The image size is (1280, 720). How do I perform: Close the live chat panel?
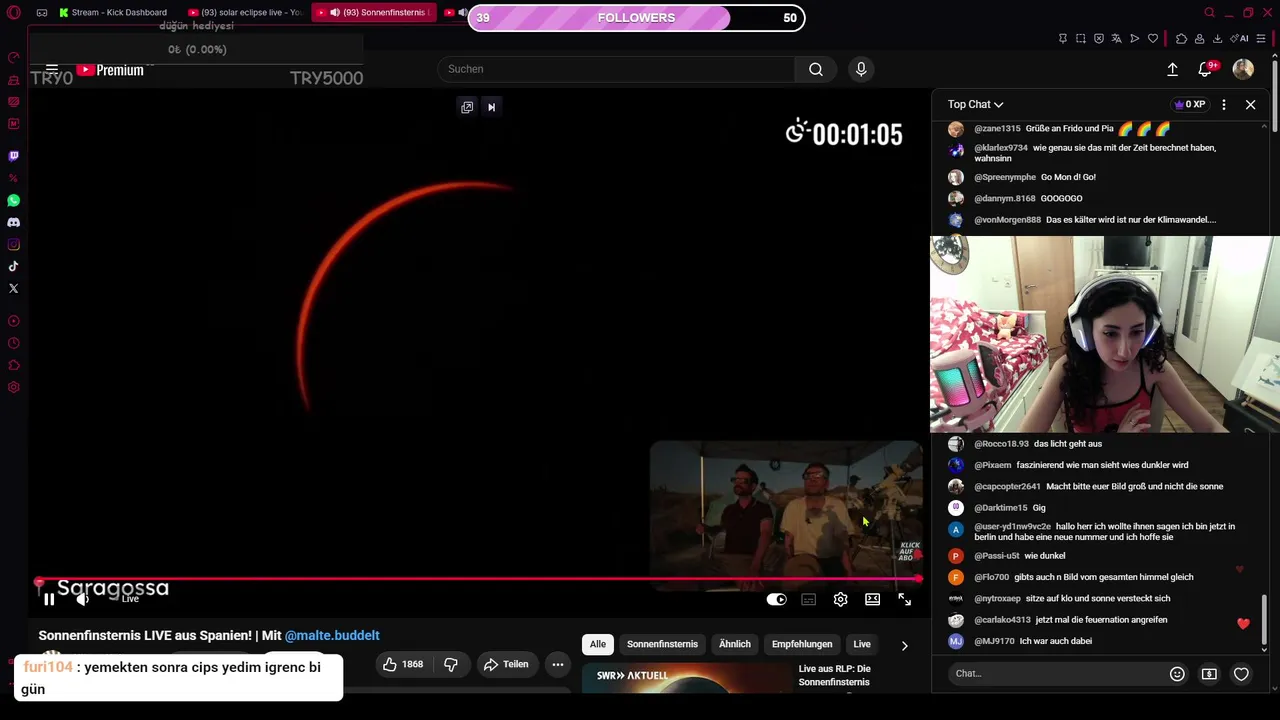1250,104
